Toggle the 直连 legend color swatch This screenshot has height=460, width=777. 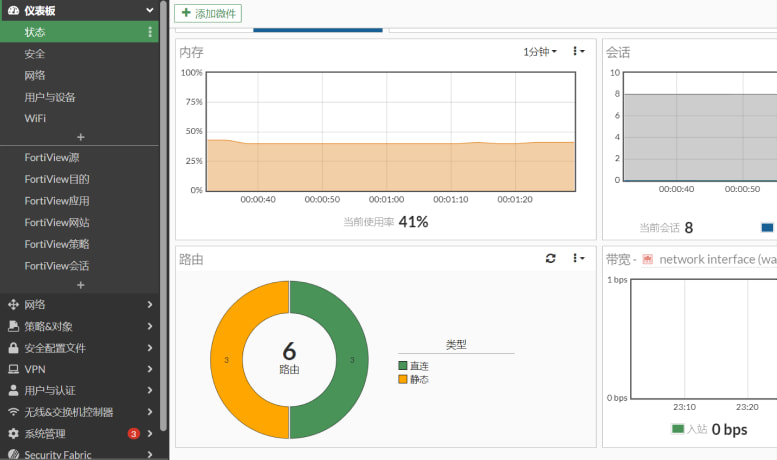(x=403, y=367)
